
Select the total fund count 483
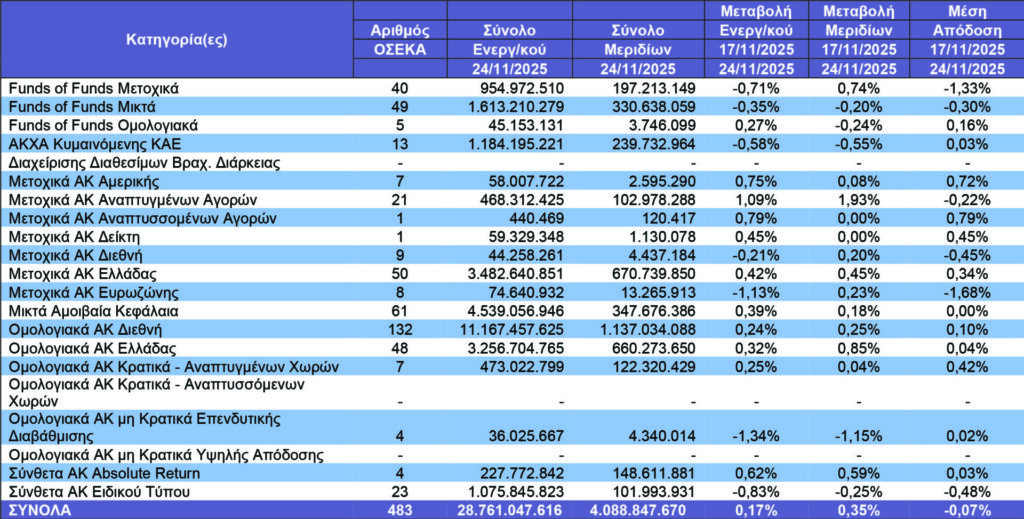pyautogui.click(x=400, y=510)
